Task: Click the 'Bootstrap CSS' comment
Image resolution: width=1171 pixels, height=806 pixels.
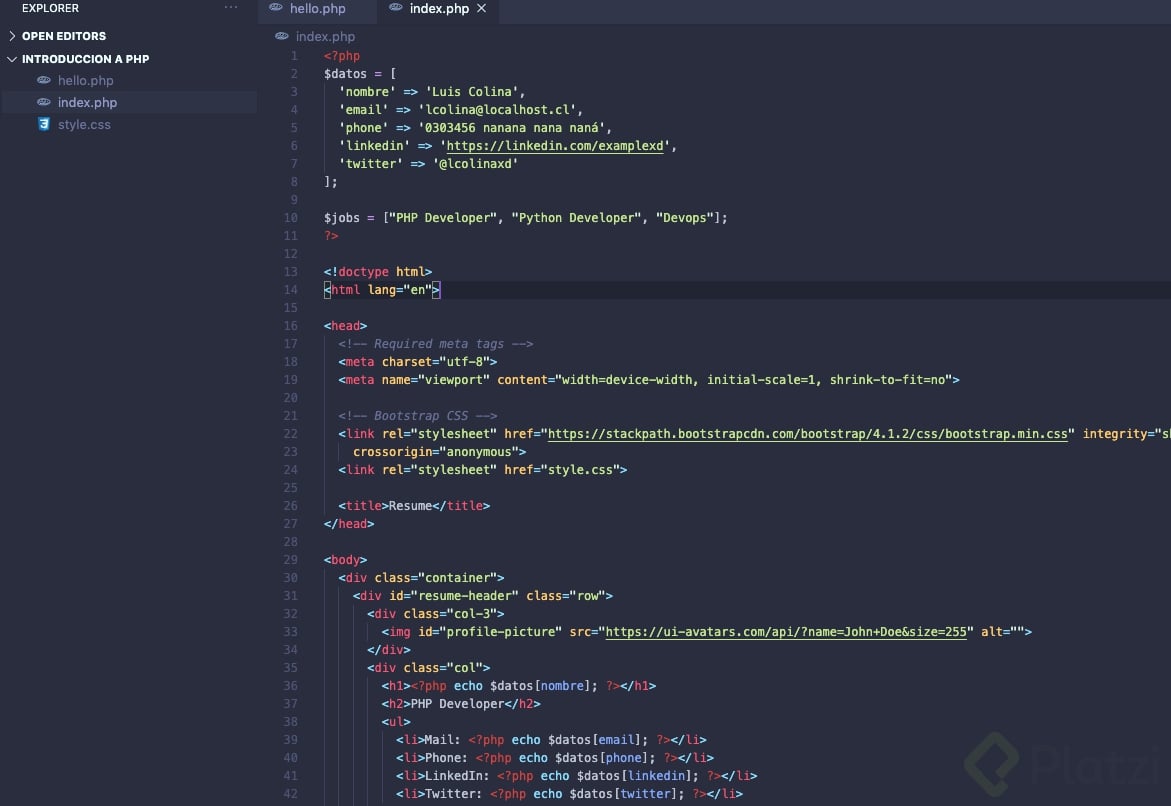Action: click(417, 416)
